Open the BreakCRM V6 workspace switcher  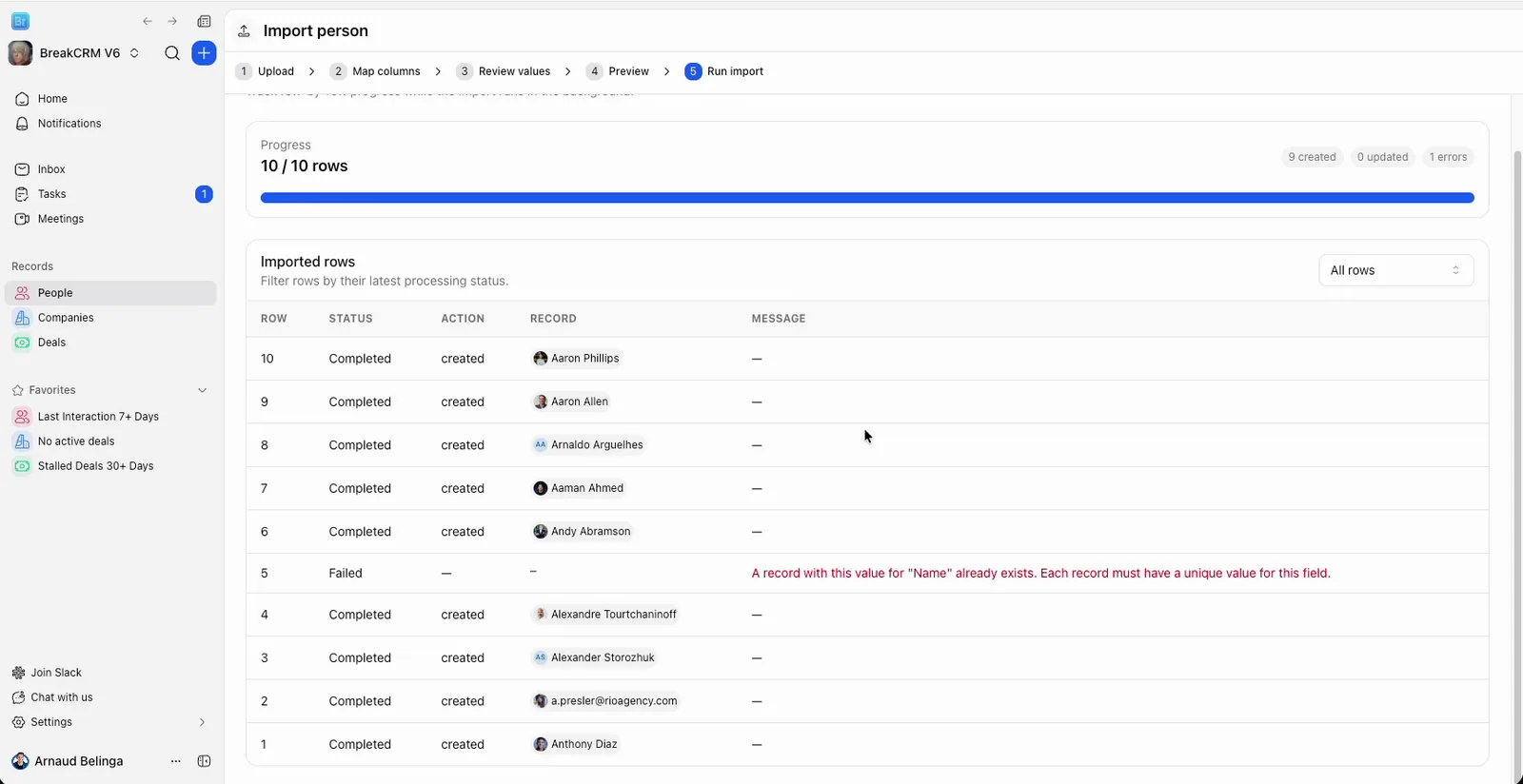pyautogui.click(x=75, y=53)
